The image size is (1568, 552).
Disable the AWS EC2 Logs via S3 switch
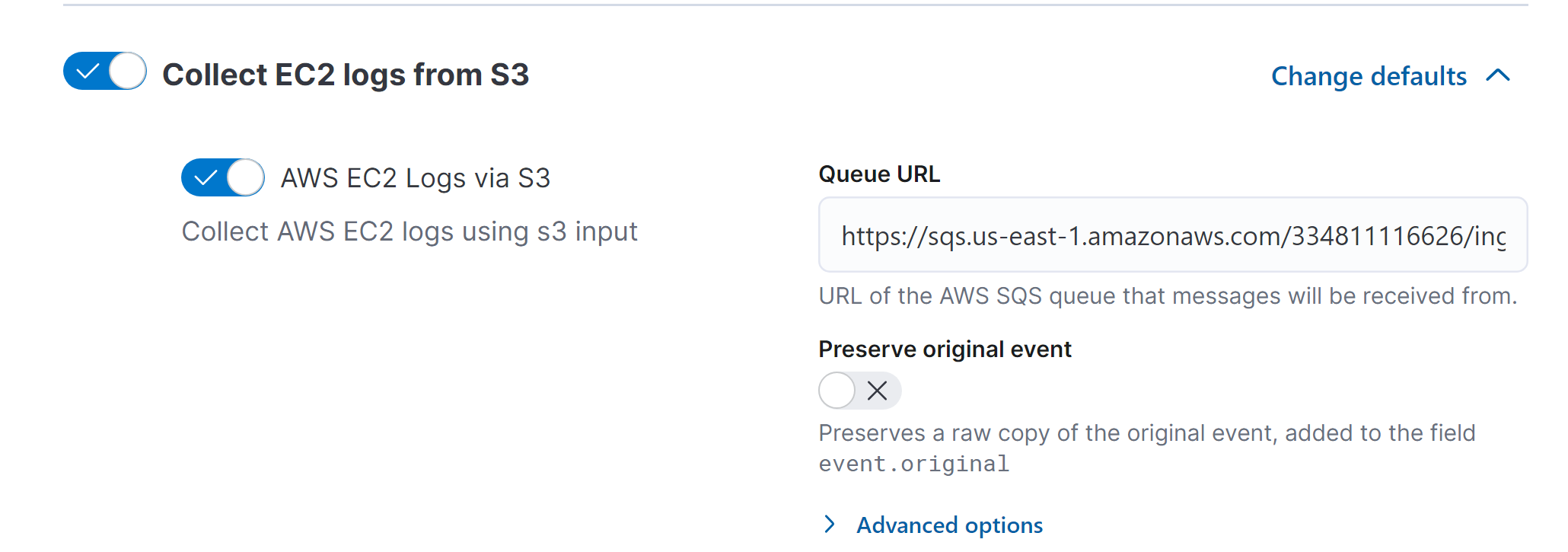223,178
